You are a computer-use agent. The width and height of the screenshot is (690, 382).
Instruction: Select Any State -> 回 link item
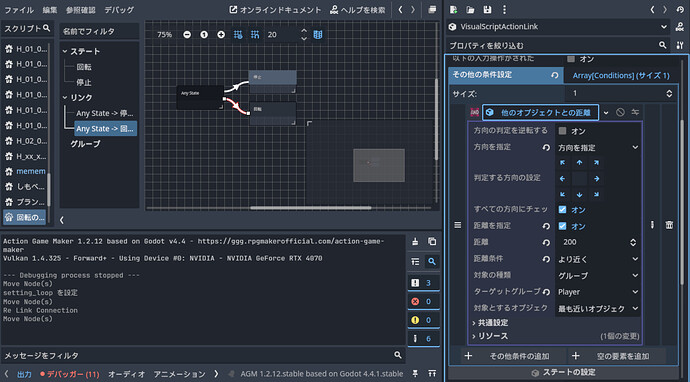[x=105, y=129]
